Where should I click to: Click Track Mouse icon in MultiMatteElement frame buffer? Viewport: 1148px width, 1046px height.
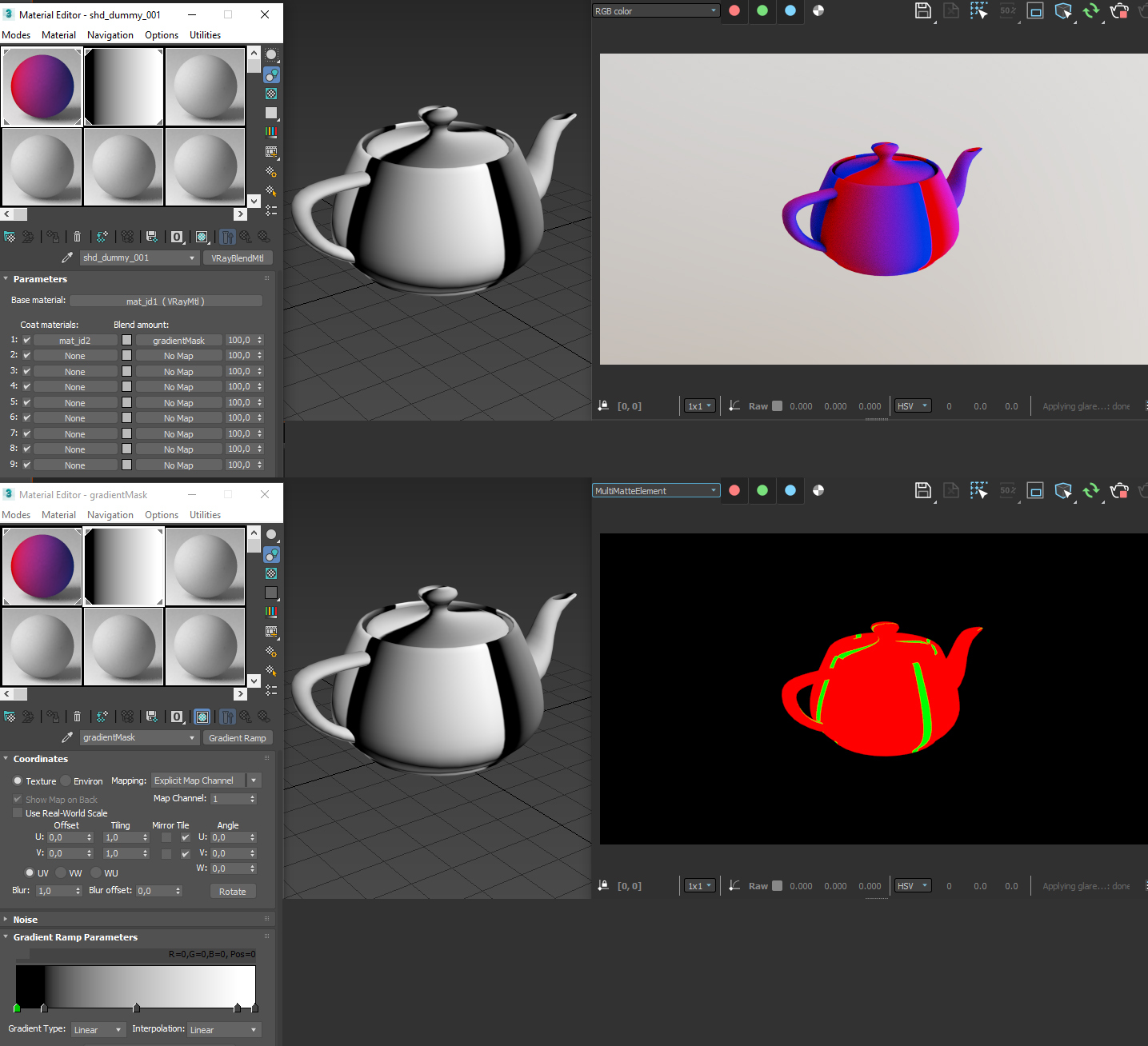click(979, 490)
